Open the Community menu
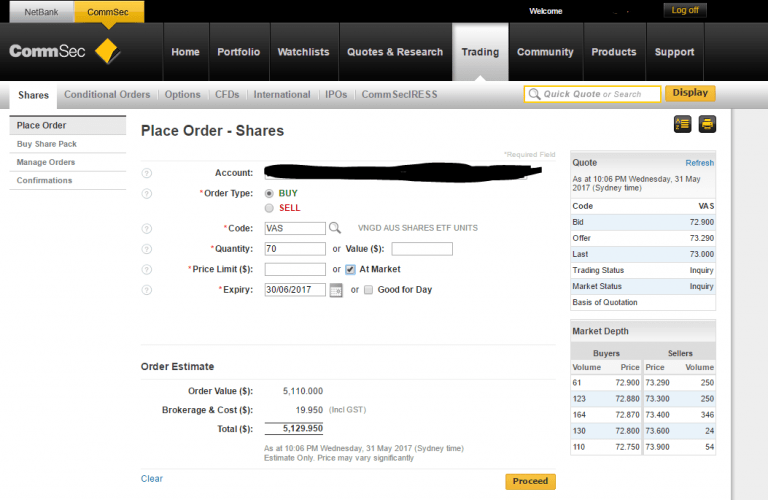The image size is (768, 500). click(545, 52)
